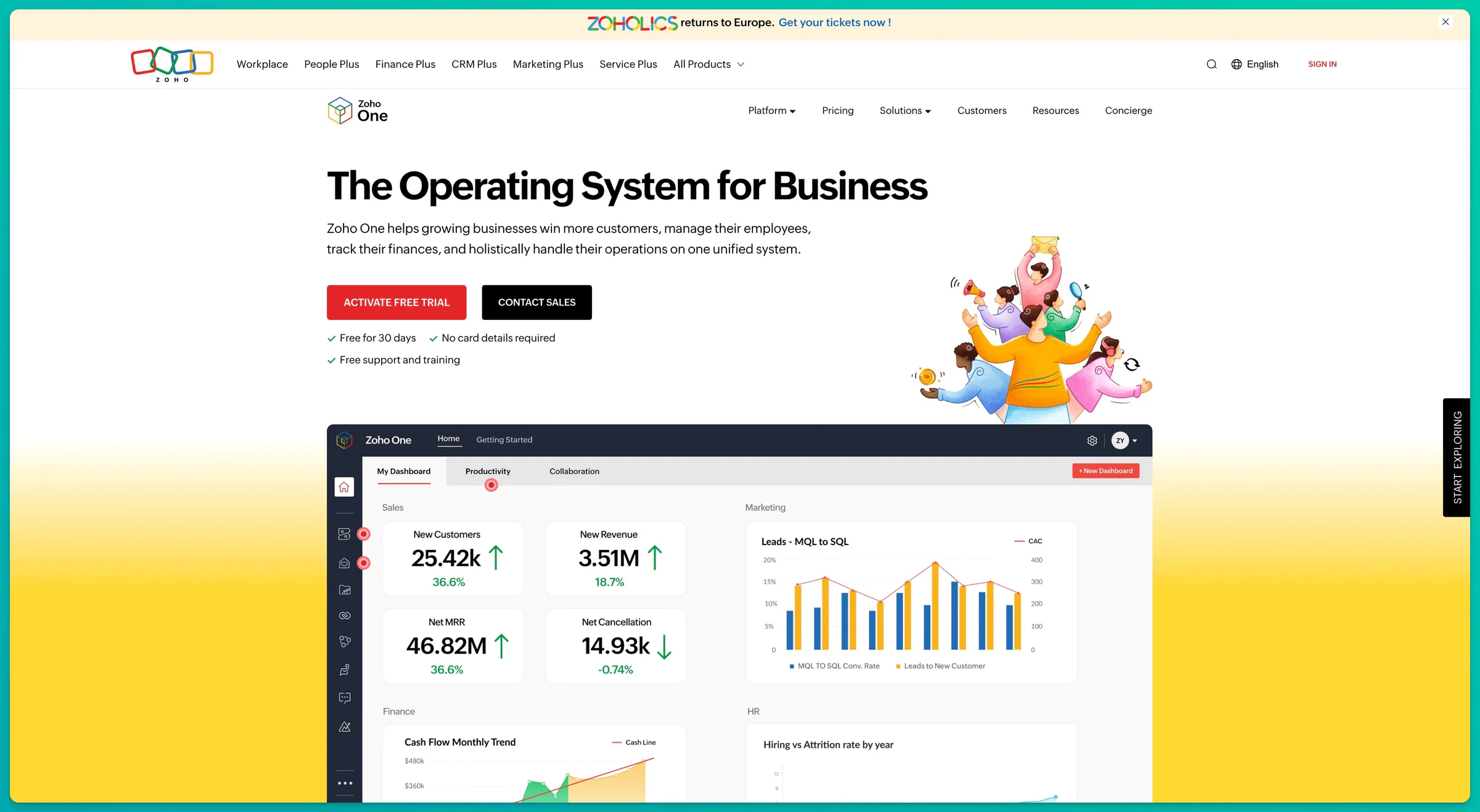
Task: Switch to Collaboration tab
Action: pyautogui.click(x=574, y=472)
